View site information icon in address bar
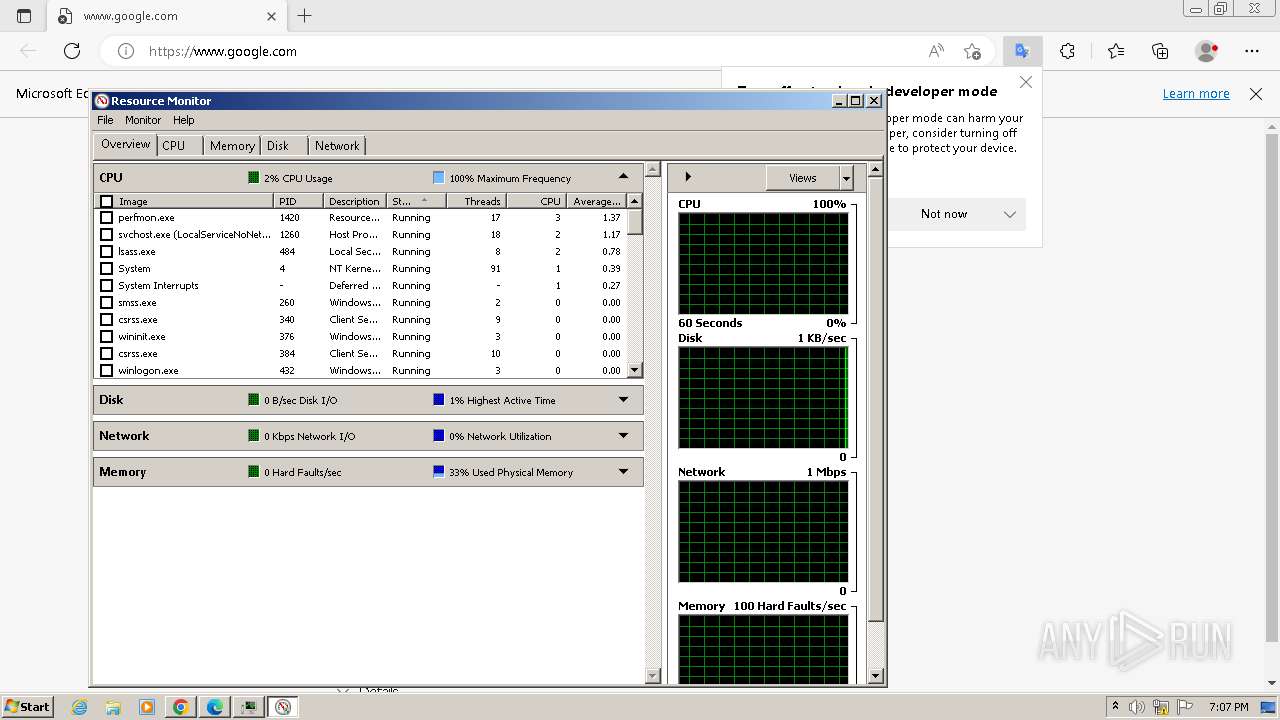Viewport: 1280px width, 720px height. [126, 51]
